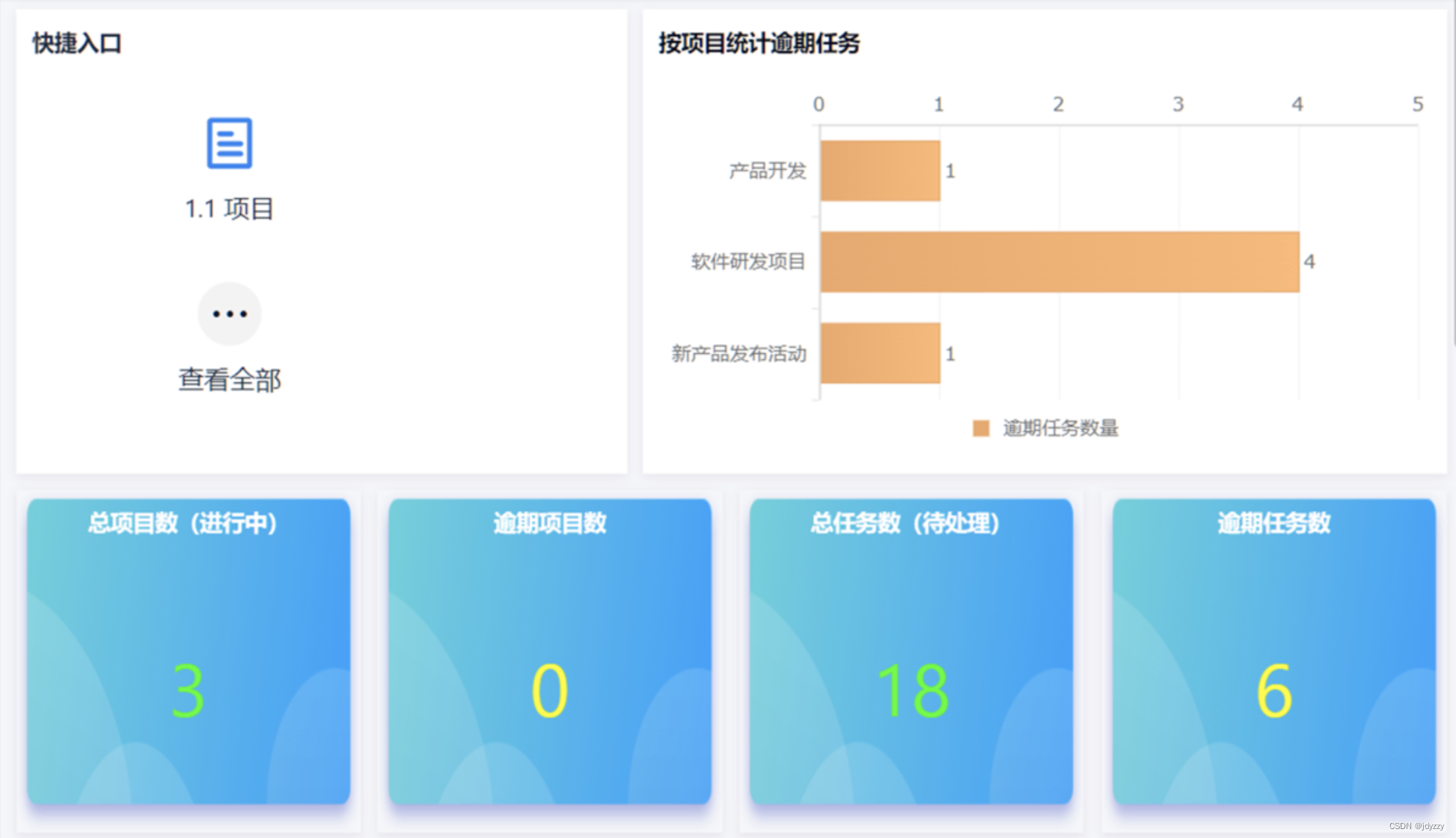
Task: Click the 软件研发项目 axis label
Action: (x=747, y=262)
